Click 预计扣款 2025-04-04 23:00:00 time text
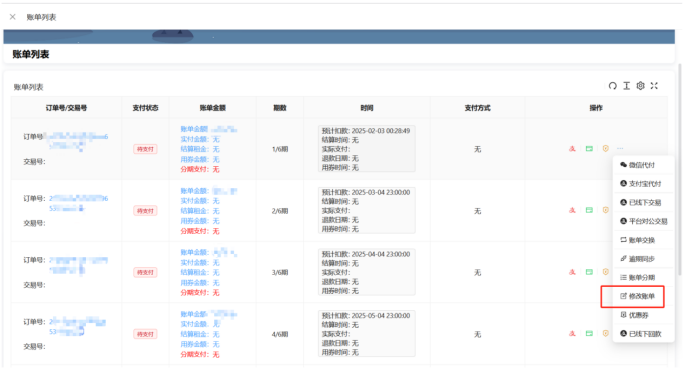Screen dimensions: 692x370 coord(366,254)
